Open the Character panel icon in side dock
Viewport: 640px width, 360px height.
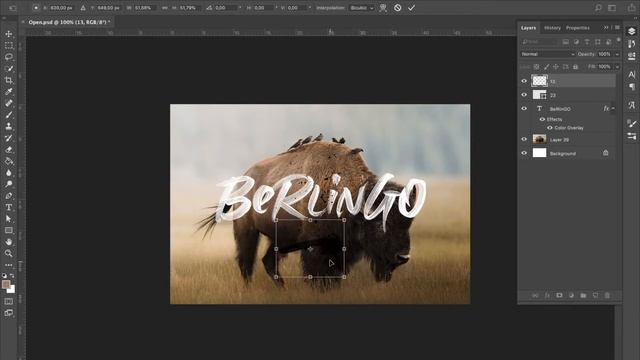[632, 75]
